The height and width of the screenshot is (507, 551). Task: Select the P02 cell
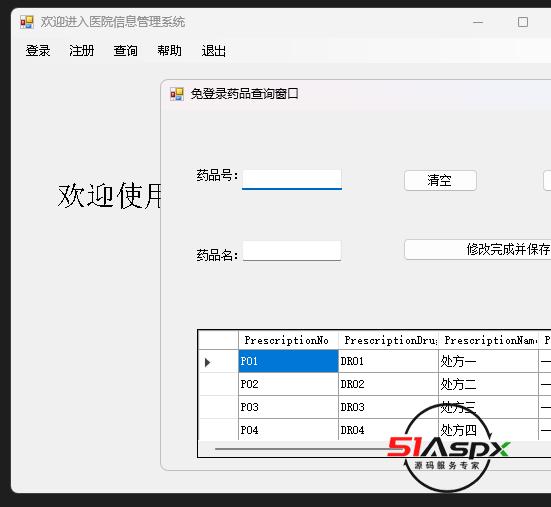(x=289, y=384)
